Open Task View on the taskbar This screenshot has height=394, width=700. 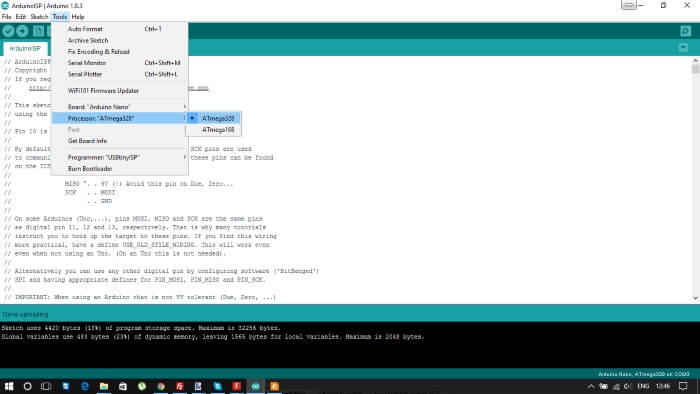tap(46, 386)
